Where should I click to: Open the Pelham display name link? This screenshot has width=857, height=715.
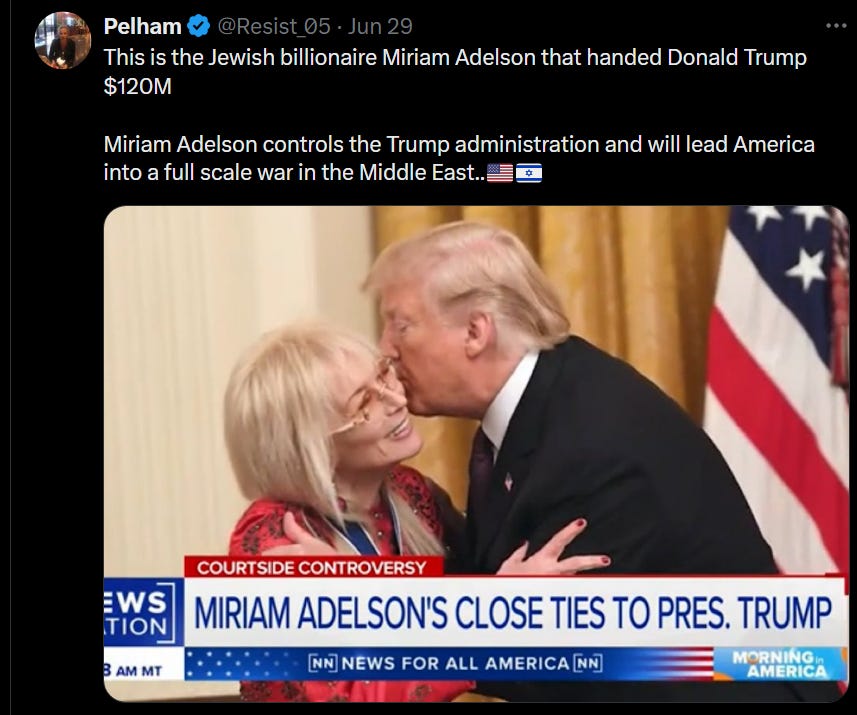point(143,26)
